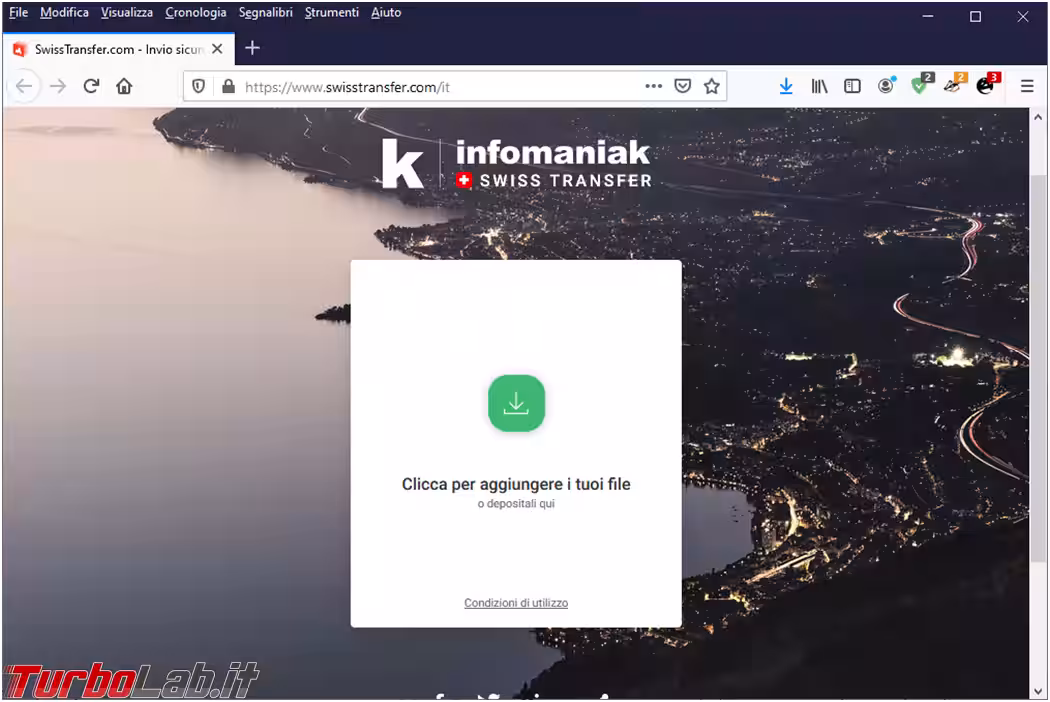Click the green upload file icon

tap(516, 403)
